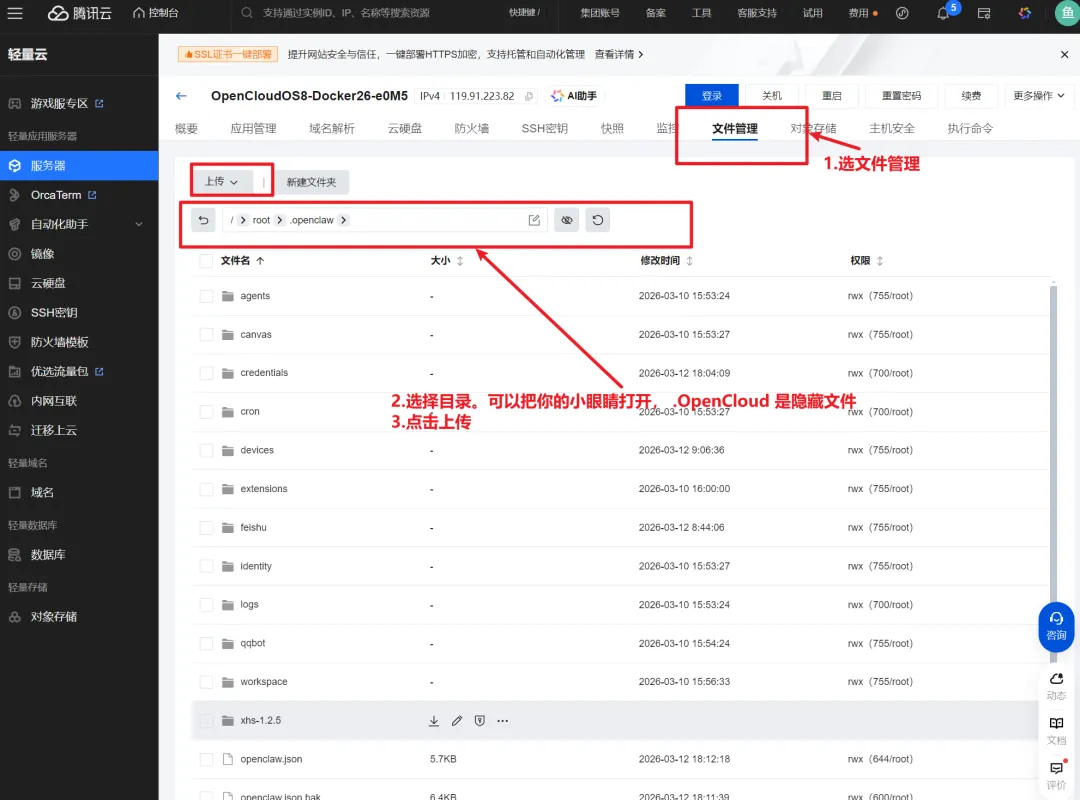Click the chevron after .openclaw in the path
This screenshot has width=1080, height=800.
[343, 220]
